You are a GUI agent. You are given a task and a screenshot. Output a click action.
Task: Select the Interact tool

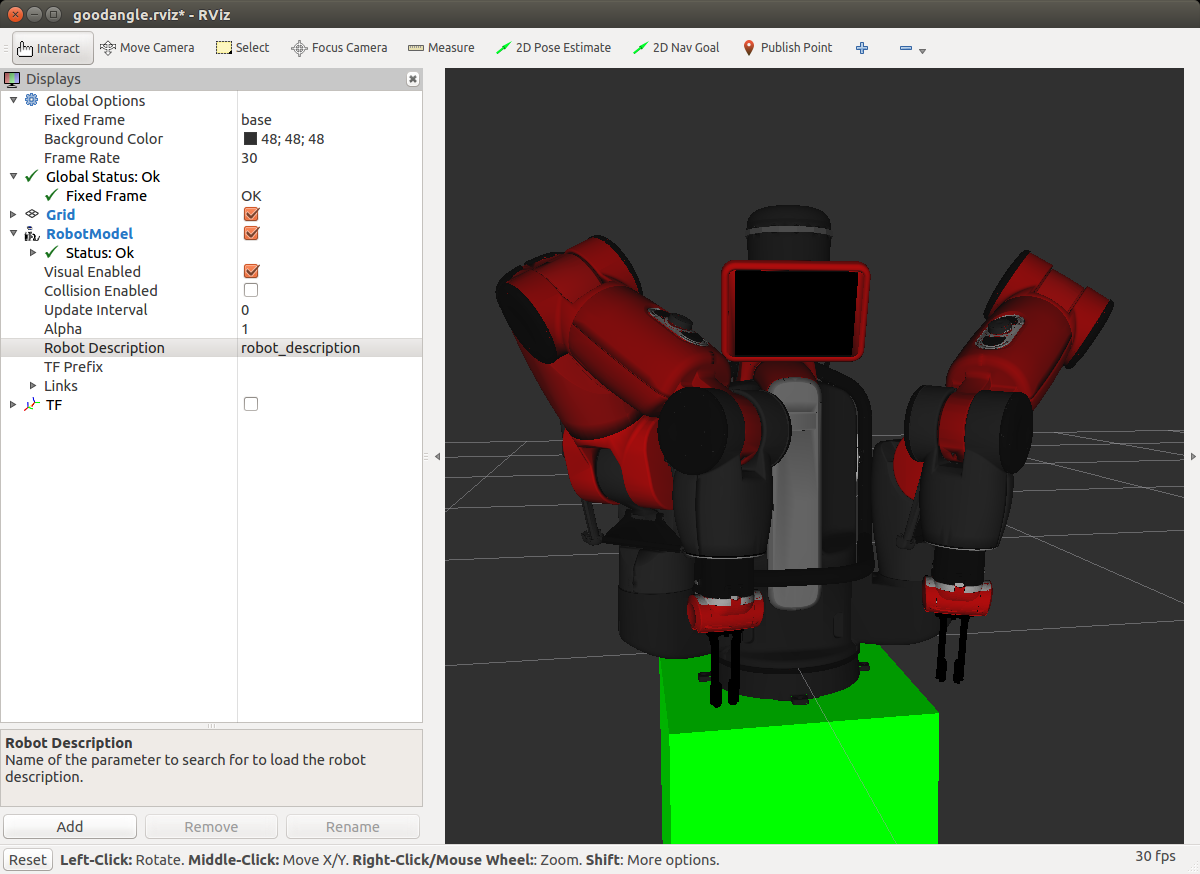[x=53, y=48]
